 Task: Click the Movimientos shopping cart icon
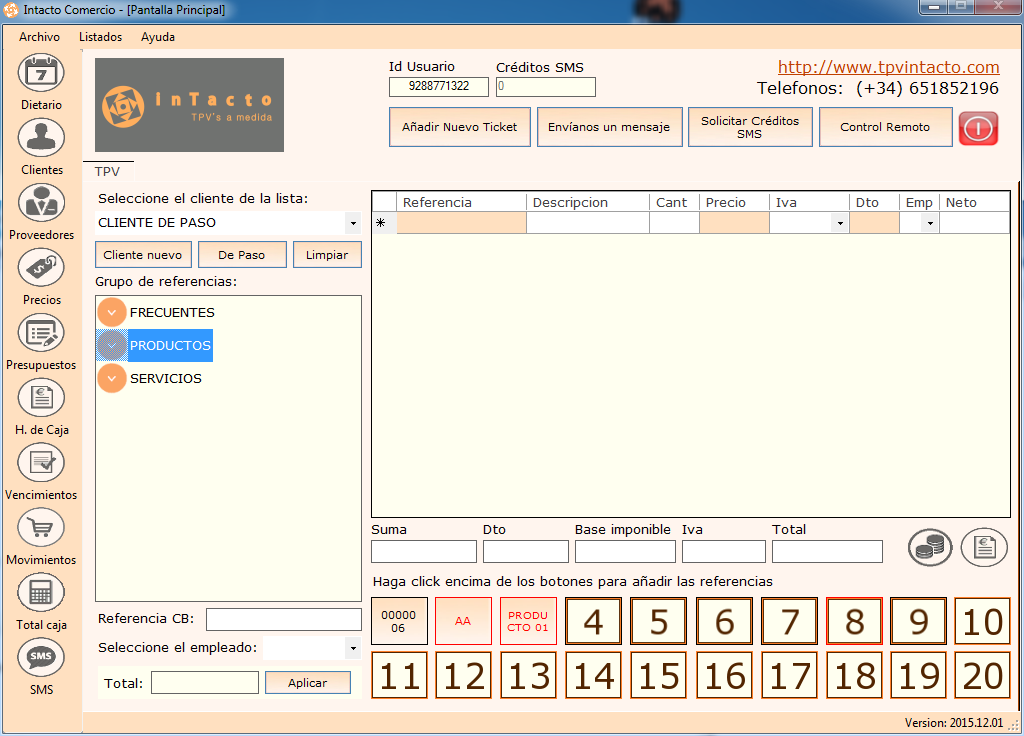click(41, 528)
